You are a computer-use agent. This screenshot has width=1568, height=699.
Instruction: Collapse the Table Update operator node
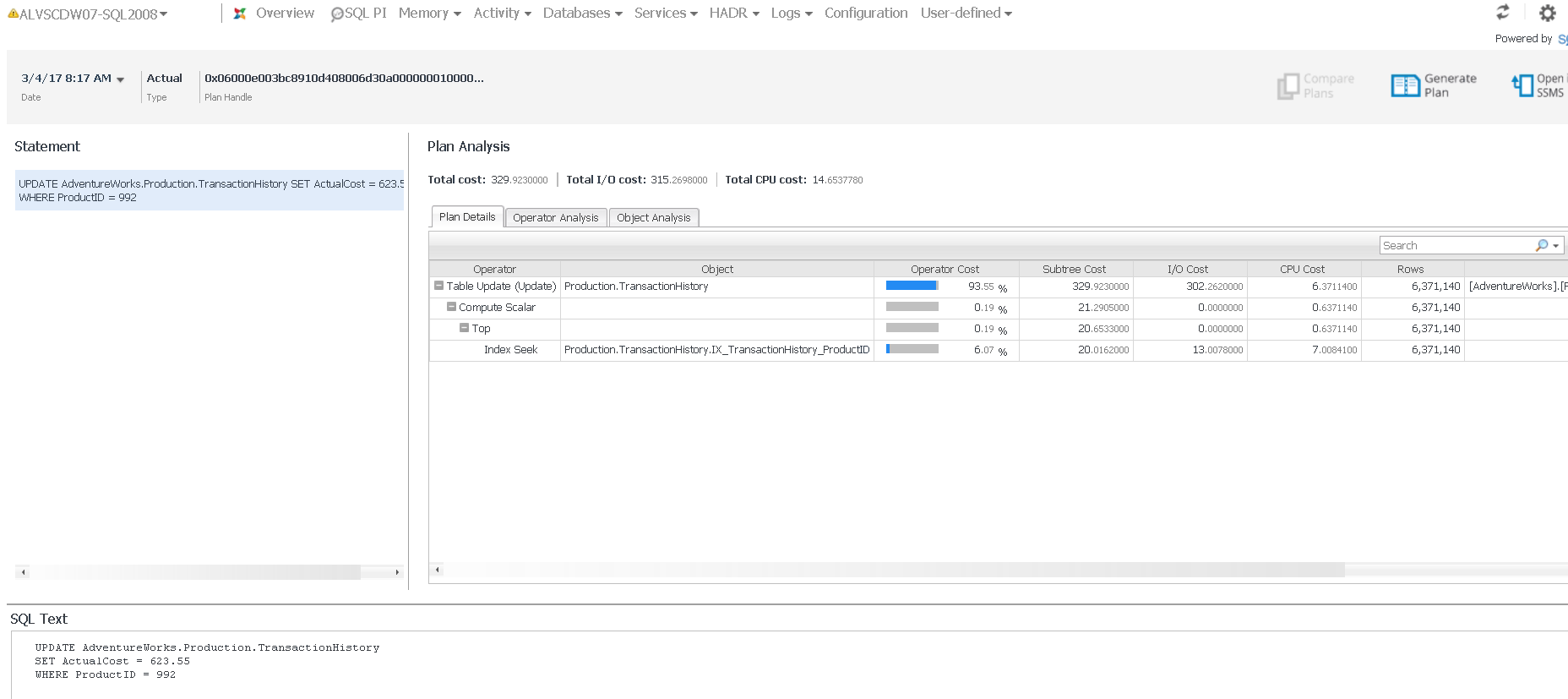point(438,286)
